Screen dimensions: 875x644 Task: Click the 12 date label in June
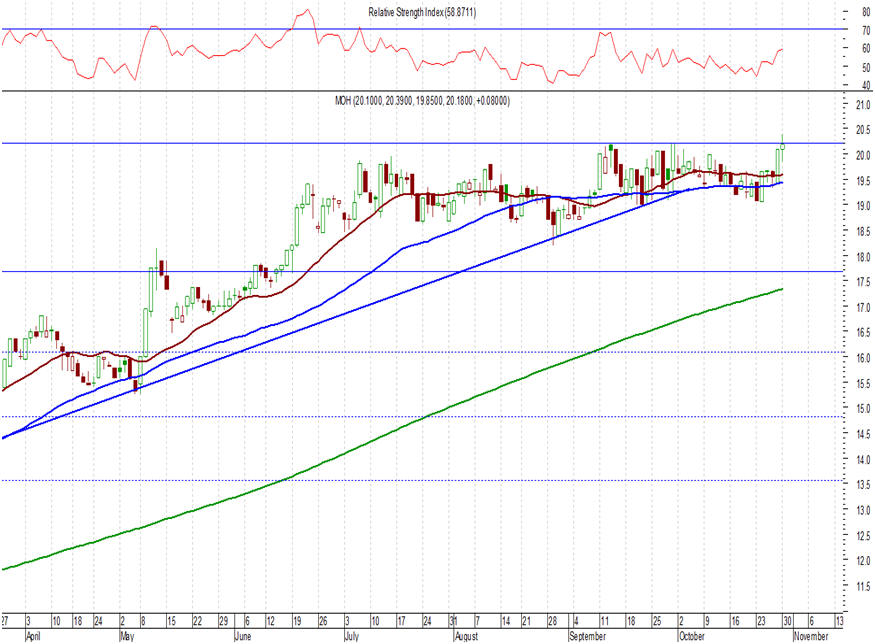pos(271,621)
